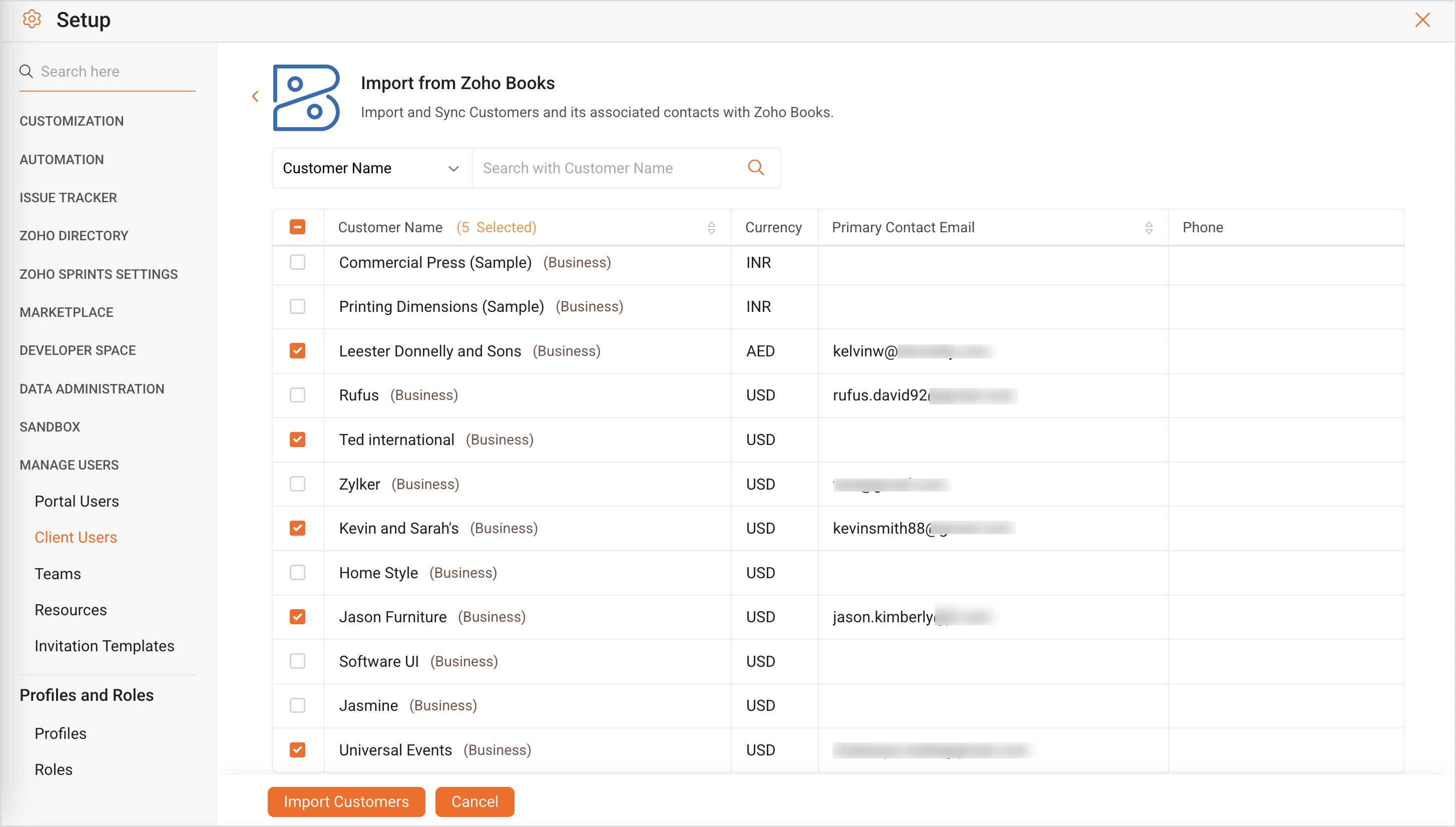Click the Setup gear icon
This screenshot has width=1456, height=827.
pyautogui.click(x=32, y=20)
